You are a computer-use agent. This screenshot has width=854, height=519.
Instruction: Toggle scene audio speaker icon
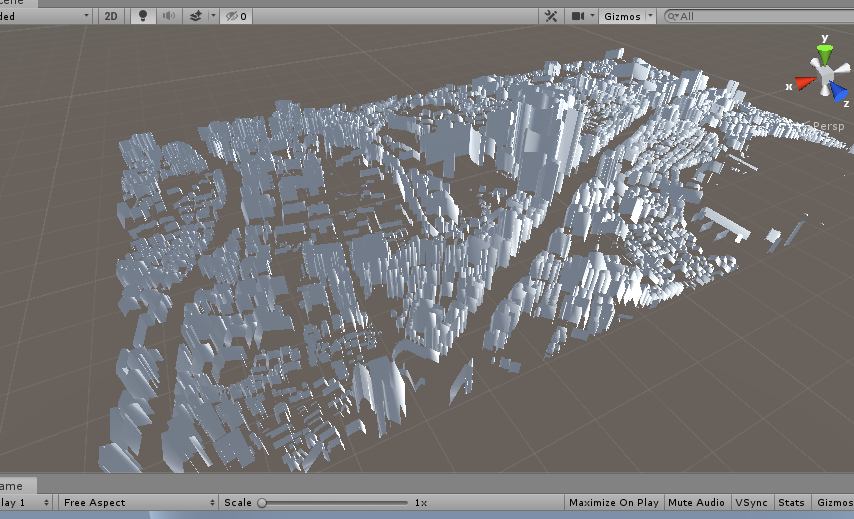pos(169,16)
